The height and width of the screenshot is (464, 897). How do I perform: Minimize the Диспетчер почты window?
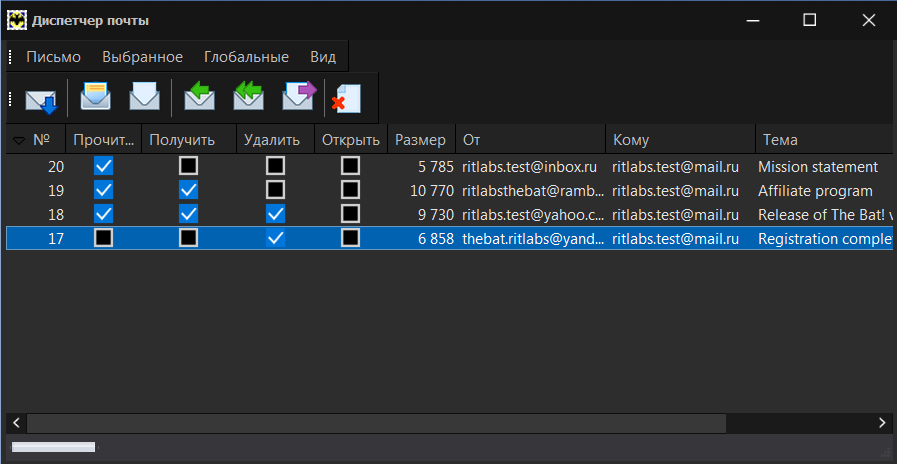[x=753, y=20]
